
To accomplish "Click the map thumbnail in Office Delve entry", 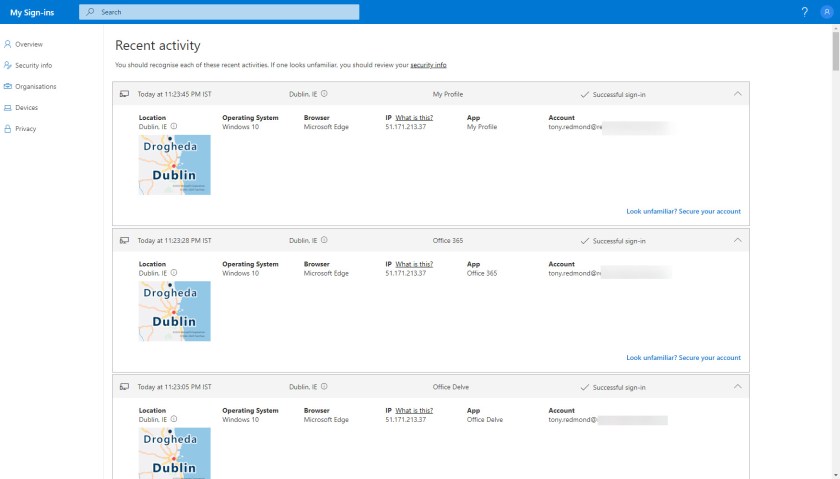I will coord(175,453).
